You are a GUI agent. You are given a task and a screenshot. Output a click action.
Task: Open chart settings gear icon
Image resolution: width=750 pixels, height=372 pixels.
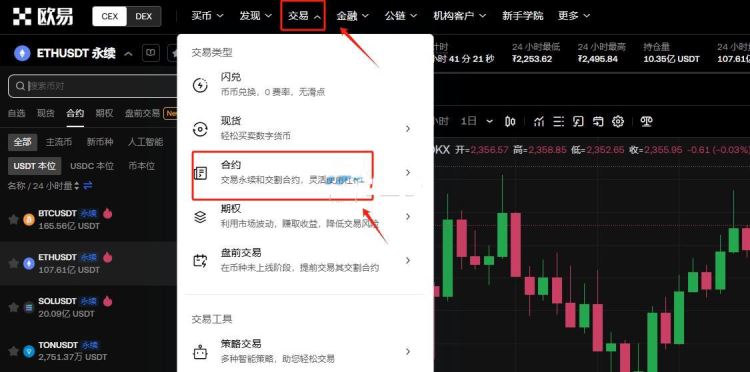618,121
